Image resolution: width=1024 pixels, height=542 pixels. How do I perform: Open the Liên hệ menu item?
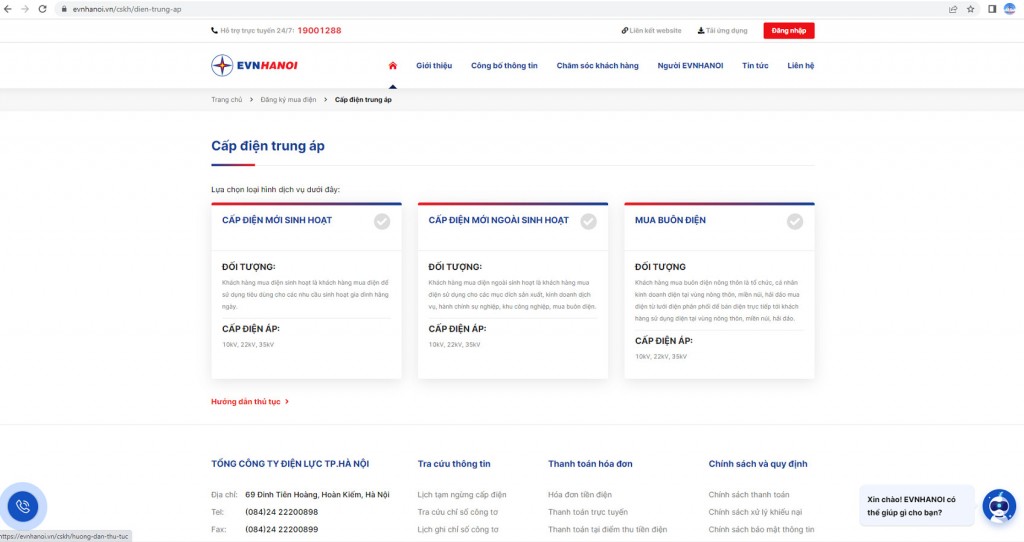tap(801, 65)
